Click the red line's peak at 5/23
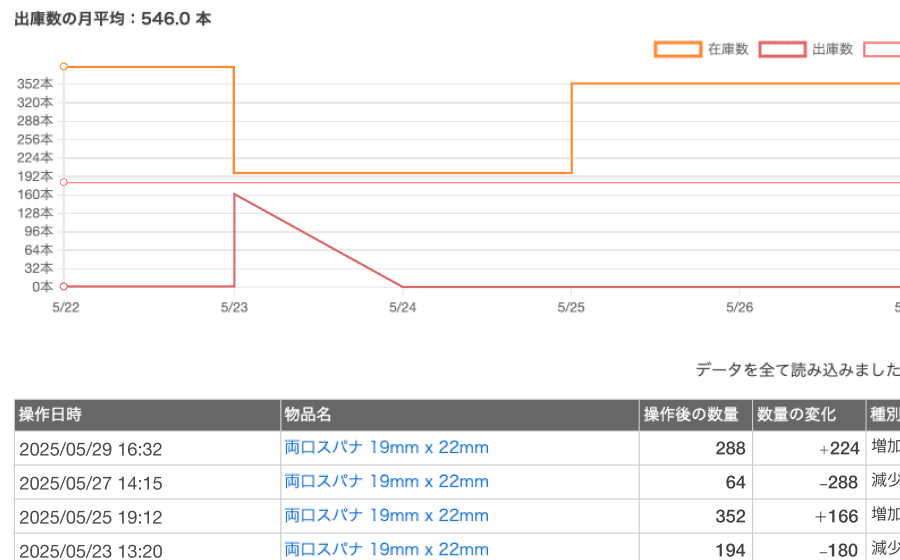Image resolution: width=900 pixels, height=560 pixels. pyautogui.click(x=234, y=194)
